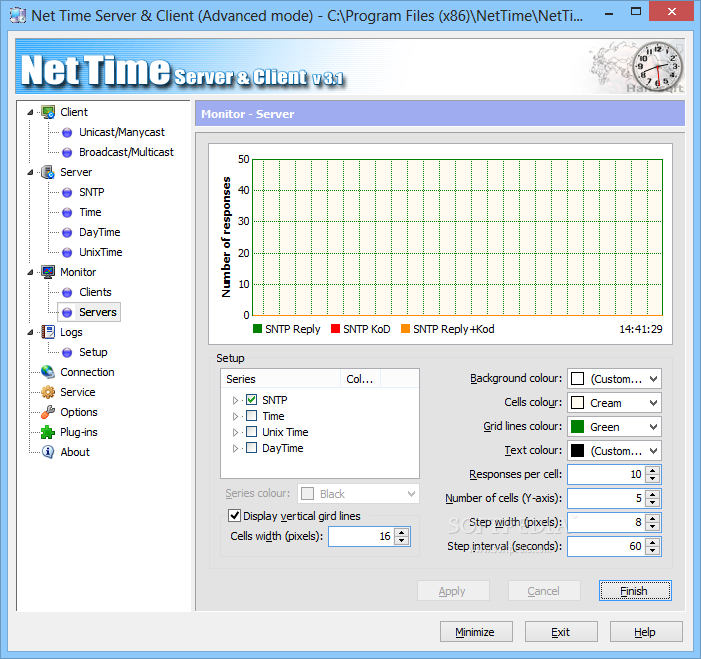Expand the SNTP series row

pos(235,400)
